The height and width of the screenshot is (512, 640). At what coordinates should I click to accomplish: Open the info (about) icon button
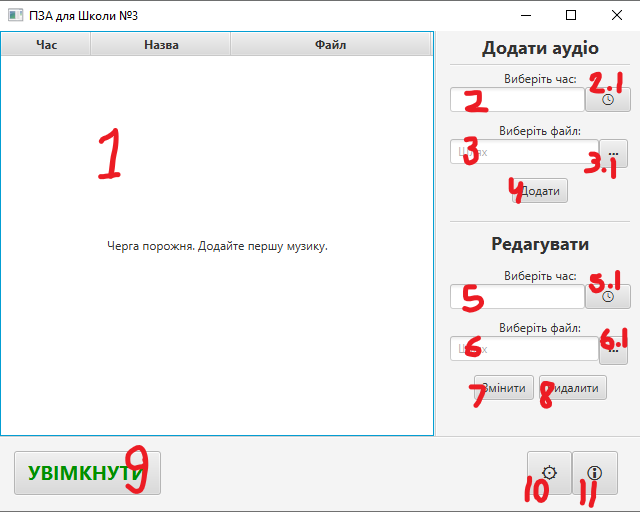point(595,473)
